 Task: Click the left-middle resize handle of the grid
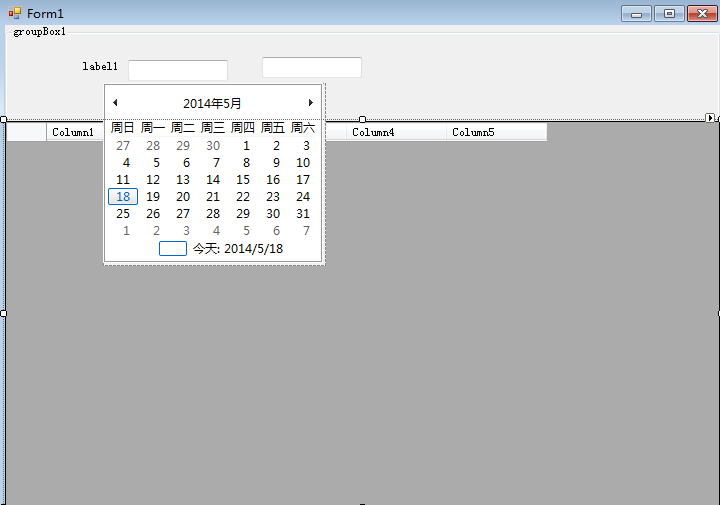pos(3,313)
